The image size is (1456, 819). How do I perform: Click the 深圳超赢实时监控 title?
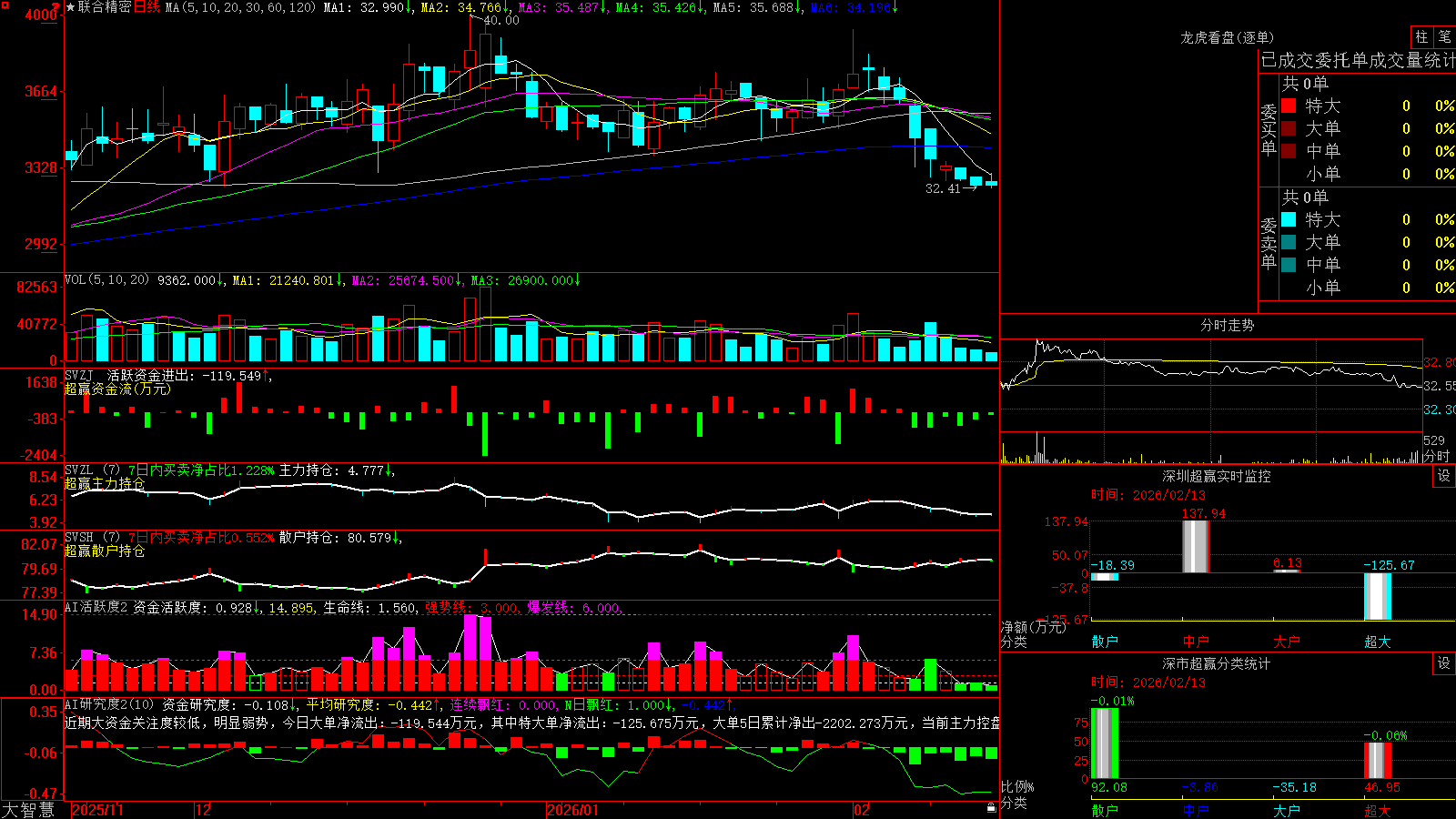coord(1217,476)
